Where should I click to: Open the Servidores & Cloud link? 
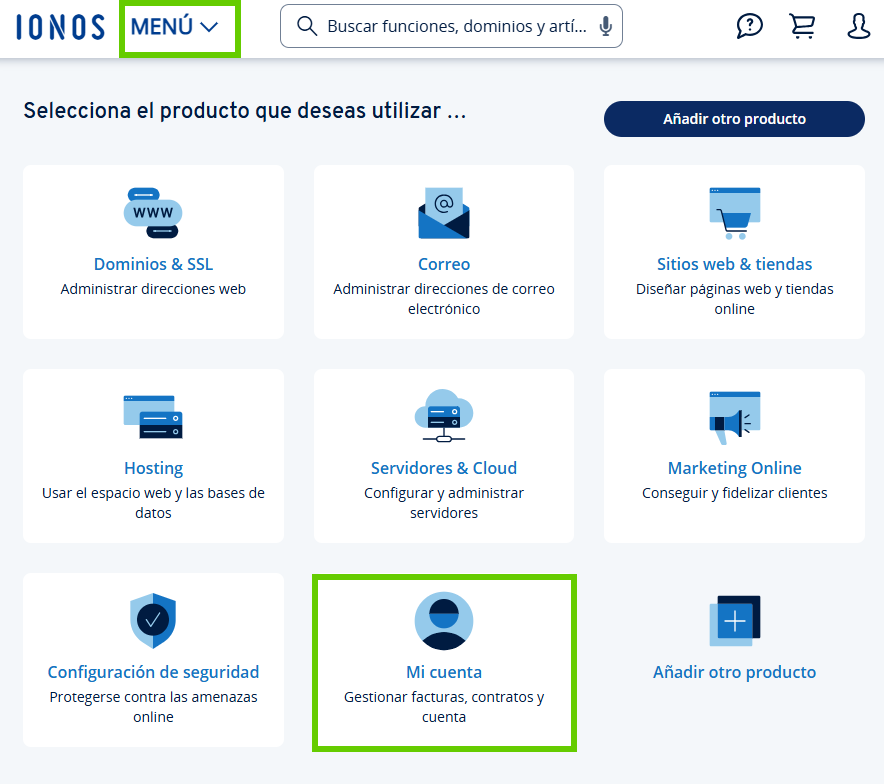click(x=444, y=468)
